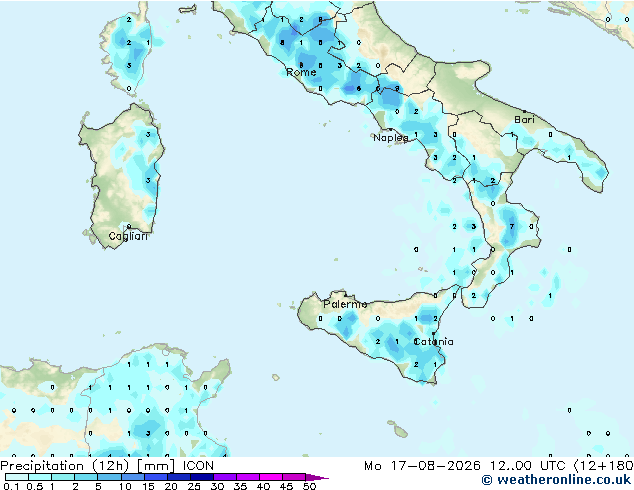Select the 15–20 mm legend swatch
Viewport: 634px width, 490px height.
point(155,477)
